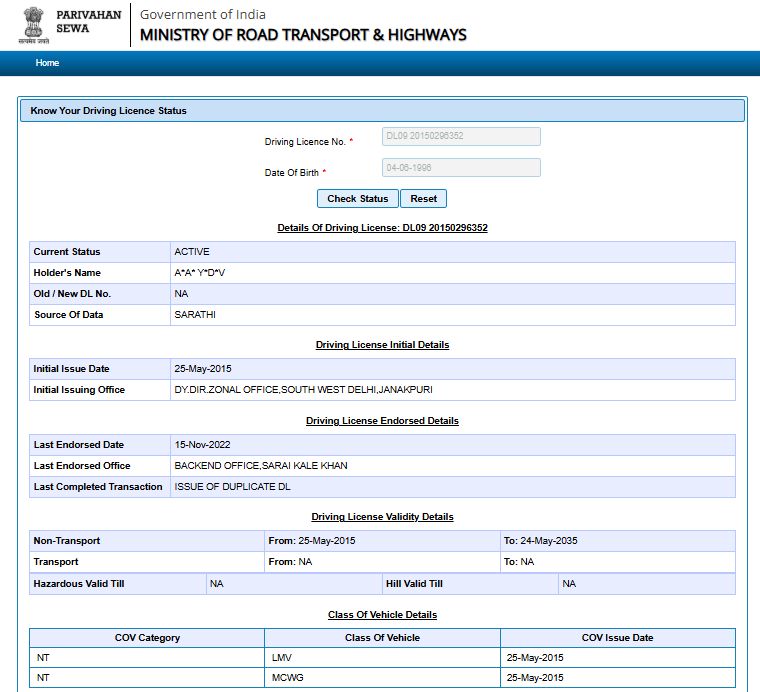Click the Date Of Birth input field

tap(461, 168)
